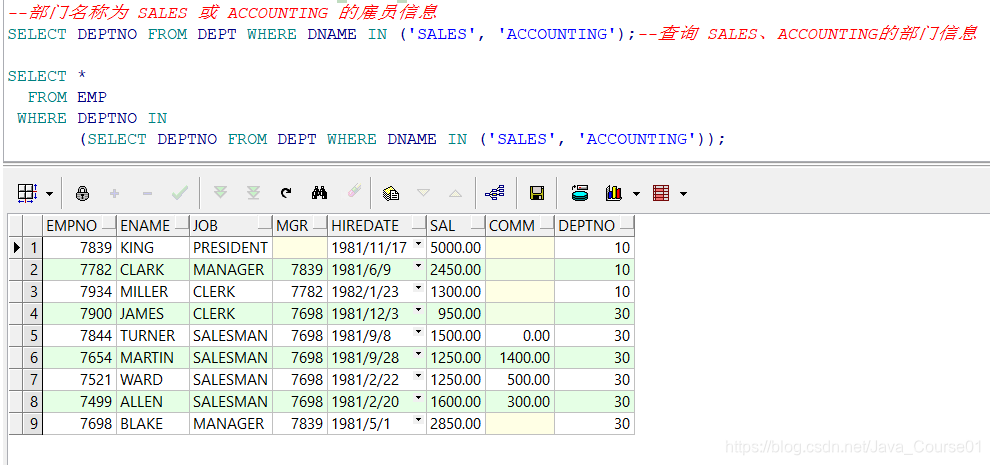
Task: Select the 5000.00 salary cell
Action: pos(456,248)
